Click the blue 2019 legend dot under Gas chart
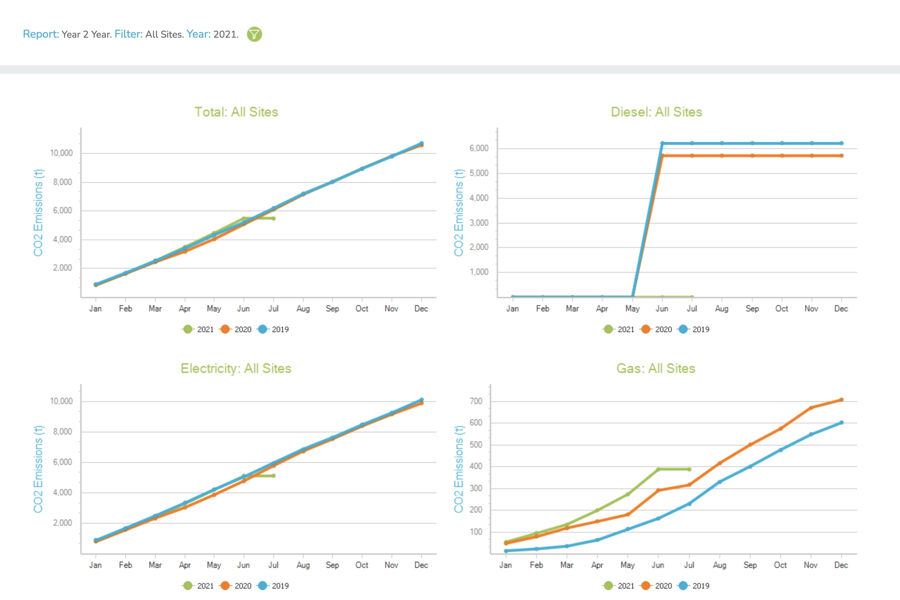The height and width of the screenshot is (600, 900). (x=685, y=586)
